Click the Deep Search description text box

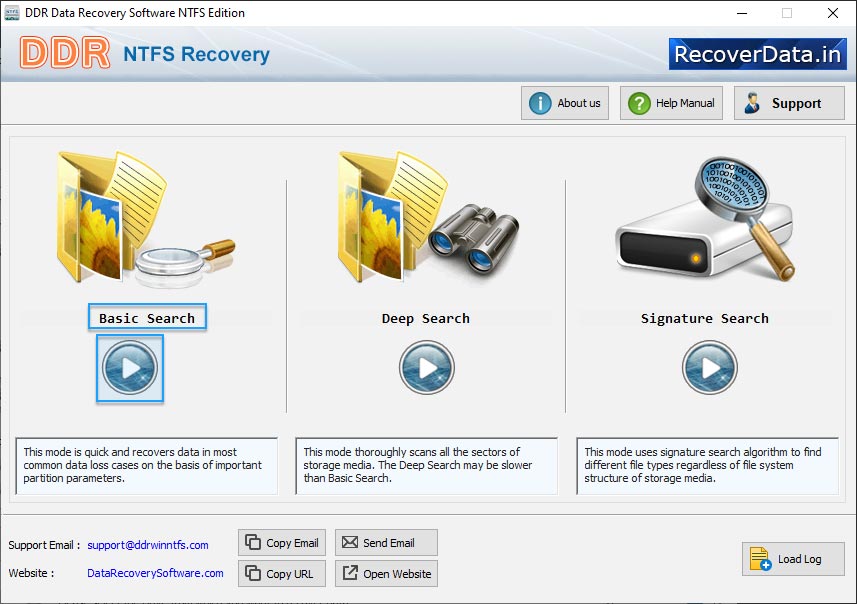(426, 466)
